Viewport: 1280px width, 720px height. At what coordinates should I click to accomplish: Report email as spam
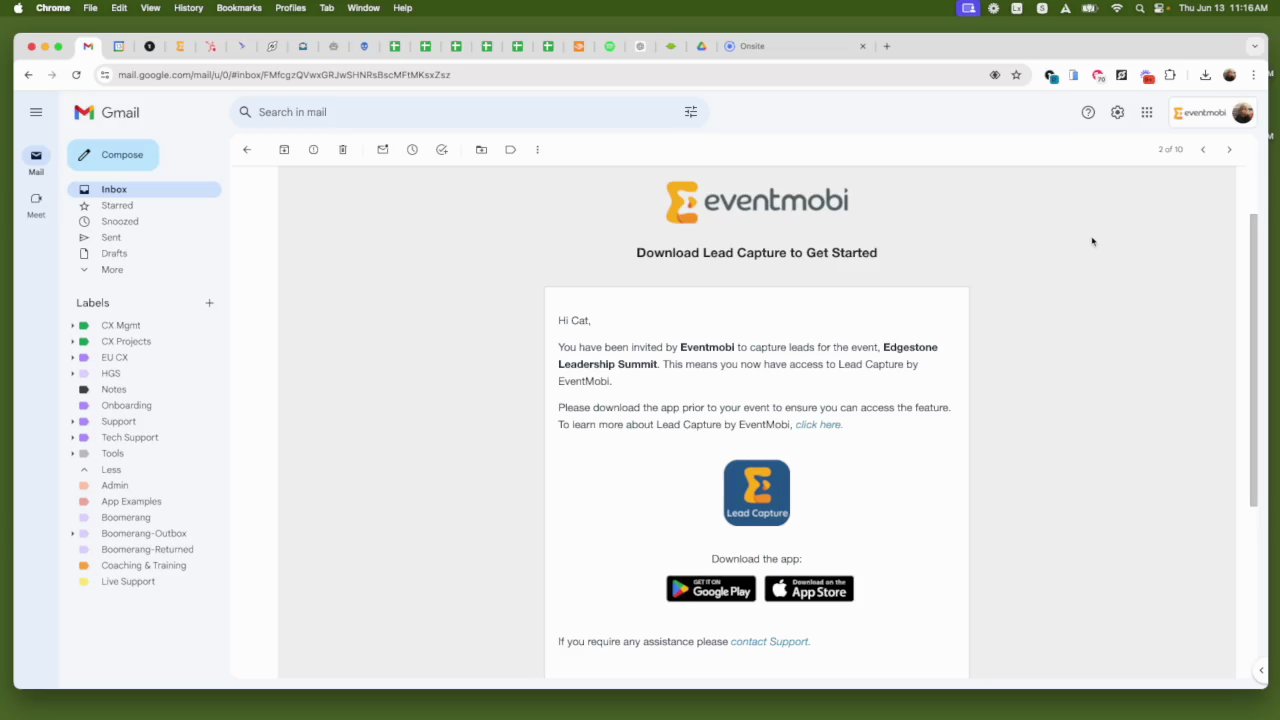coord(313,150)
